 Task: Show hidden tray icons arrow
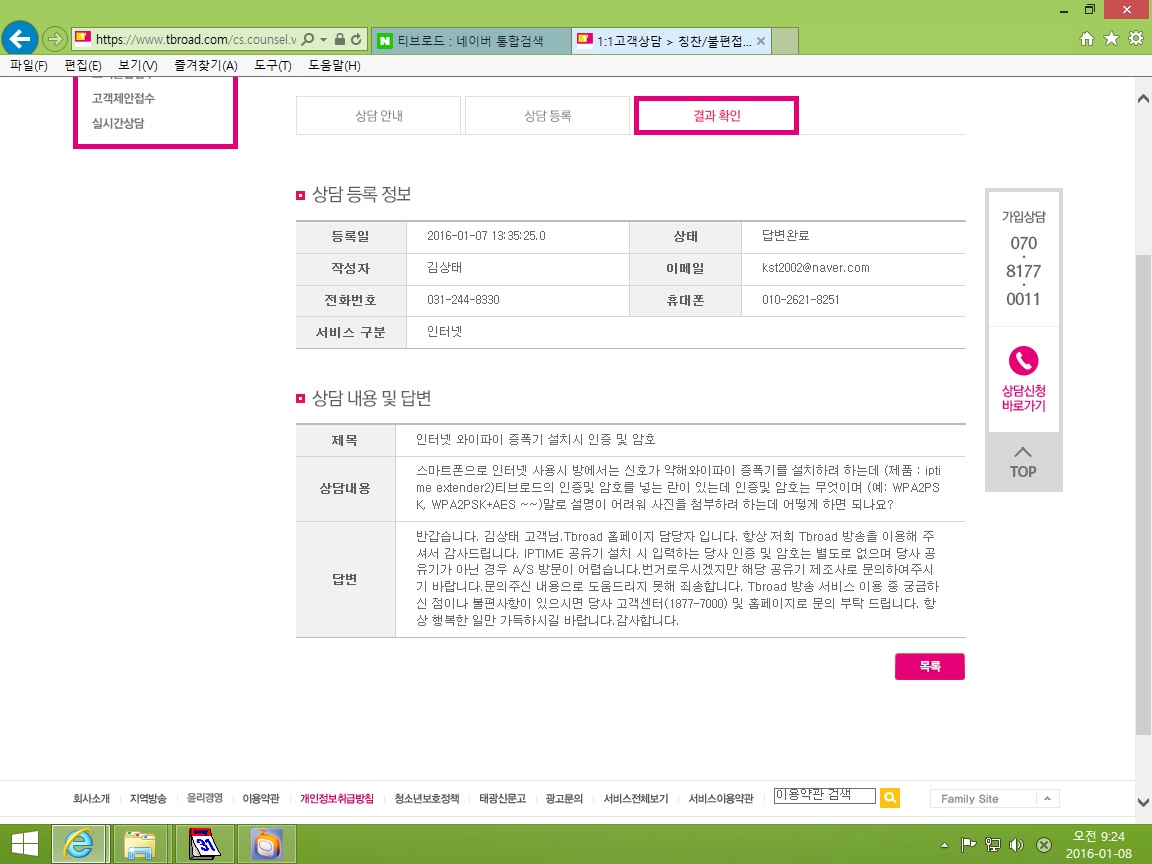pyautogui.click(x=944, y=845)
